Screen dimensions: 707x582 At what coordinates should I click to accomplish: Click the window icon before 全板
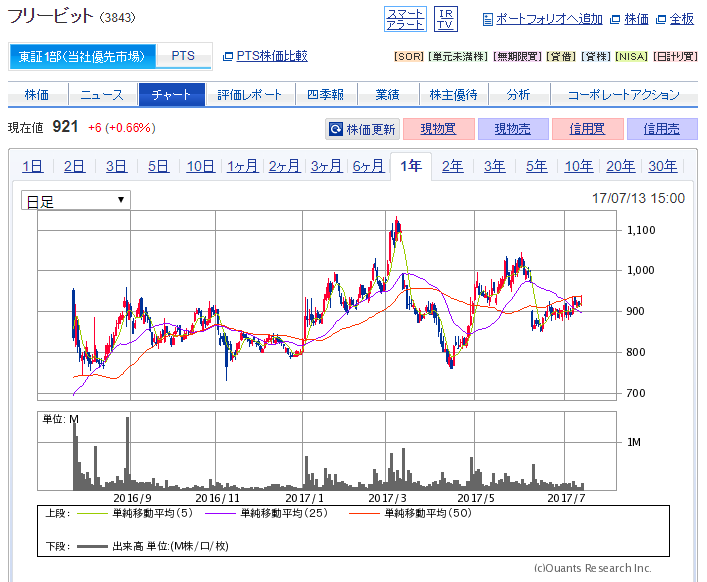coord(661,19)
